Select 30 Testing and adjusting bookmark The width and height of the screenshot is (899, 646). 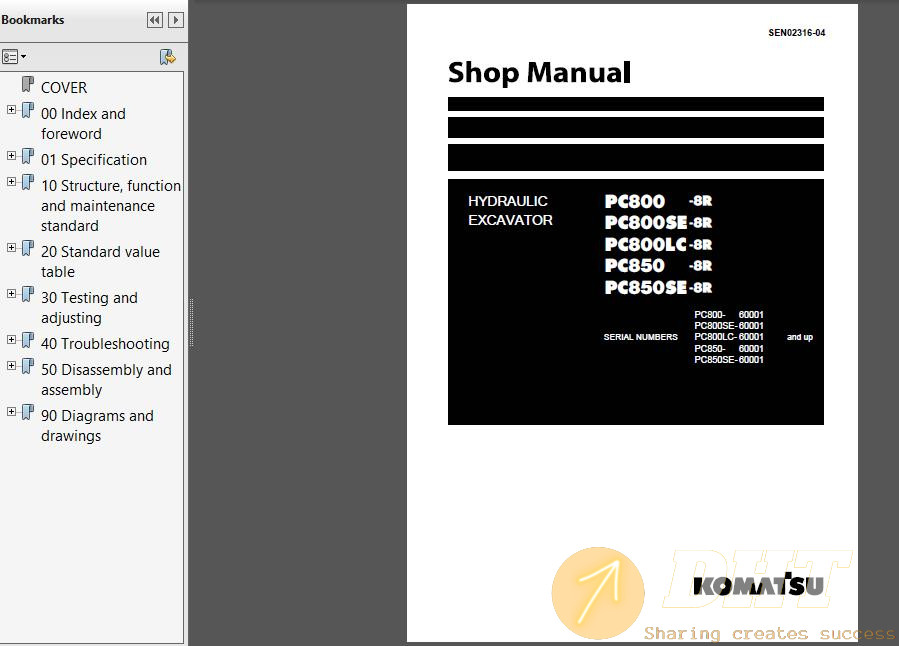tap(89, 308)
